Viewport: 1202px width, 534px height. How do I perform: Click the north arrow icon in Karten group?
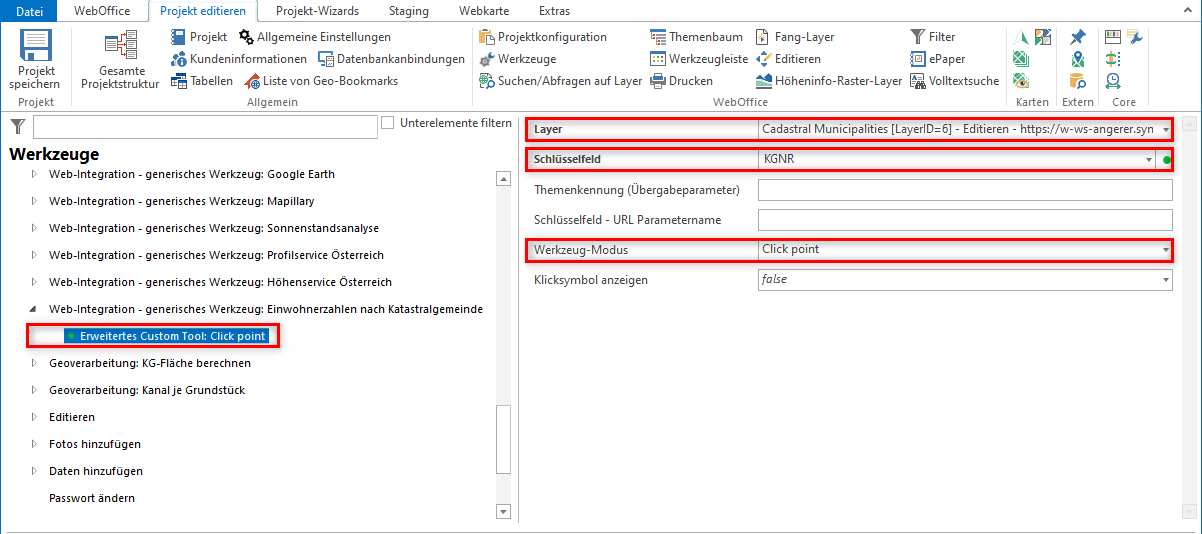(x=1021, y=37)
